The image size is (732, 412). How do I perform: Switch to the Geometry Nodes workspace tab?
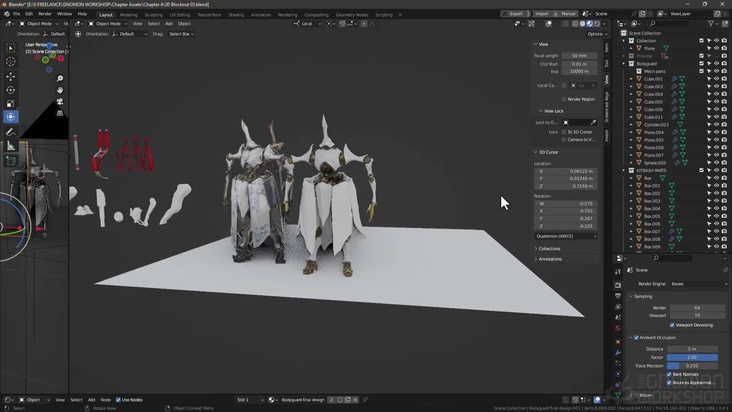click(x=352, y=15)
